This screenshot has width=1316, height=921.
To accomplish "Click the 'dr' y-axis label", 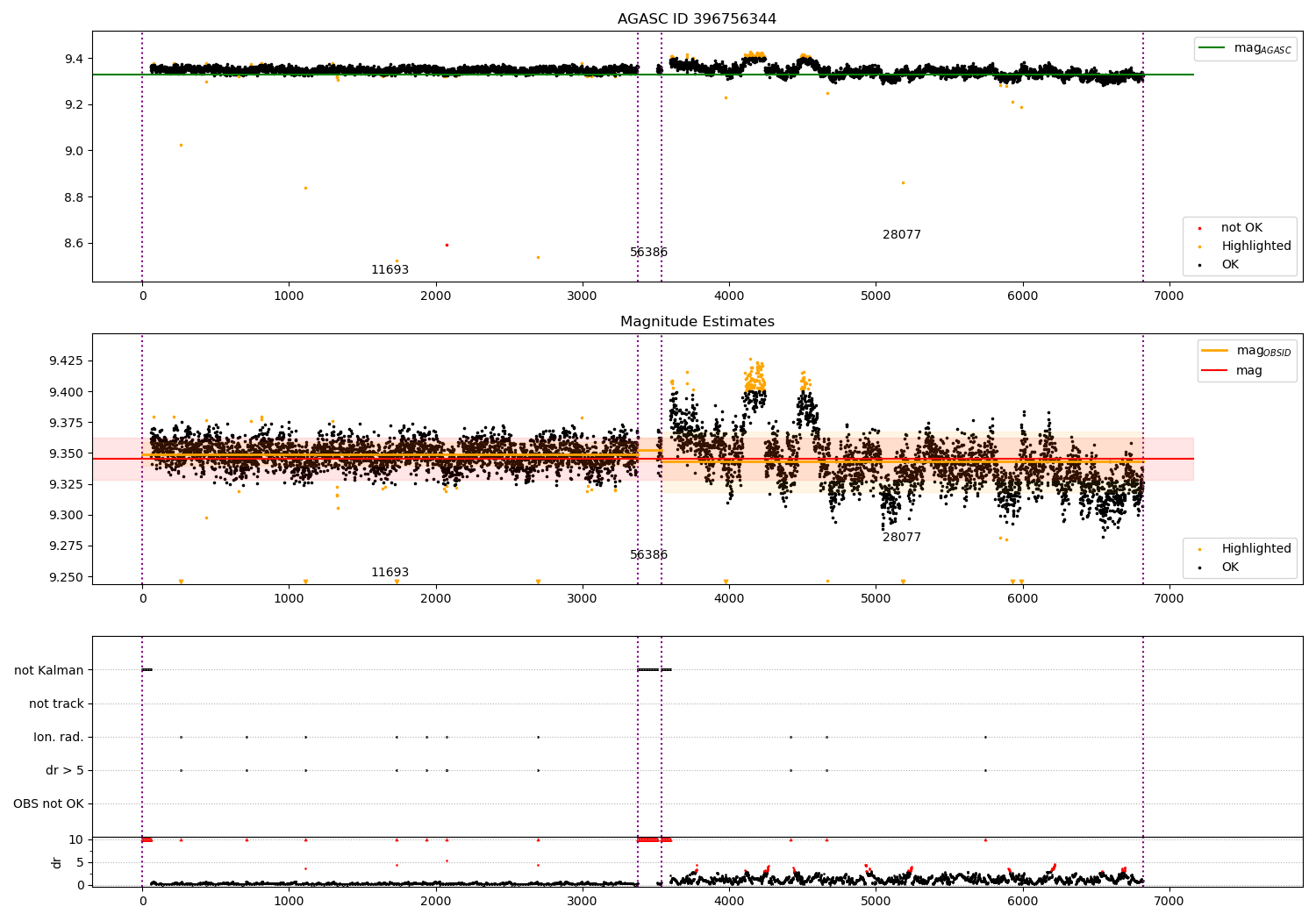I will [x=57, y=862].
